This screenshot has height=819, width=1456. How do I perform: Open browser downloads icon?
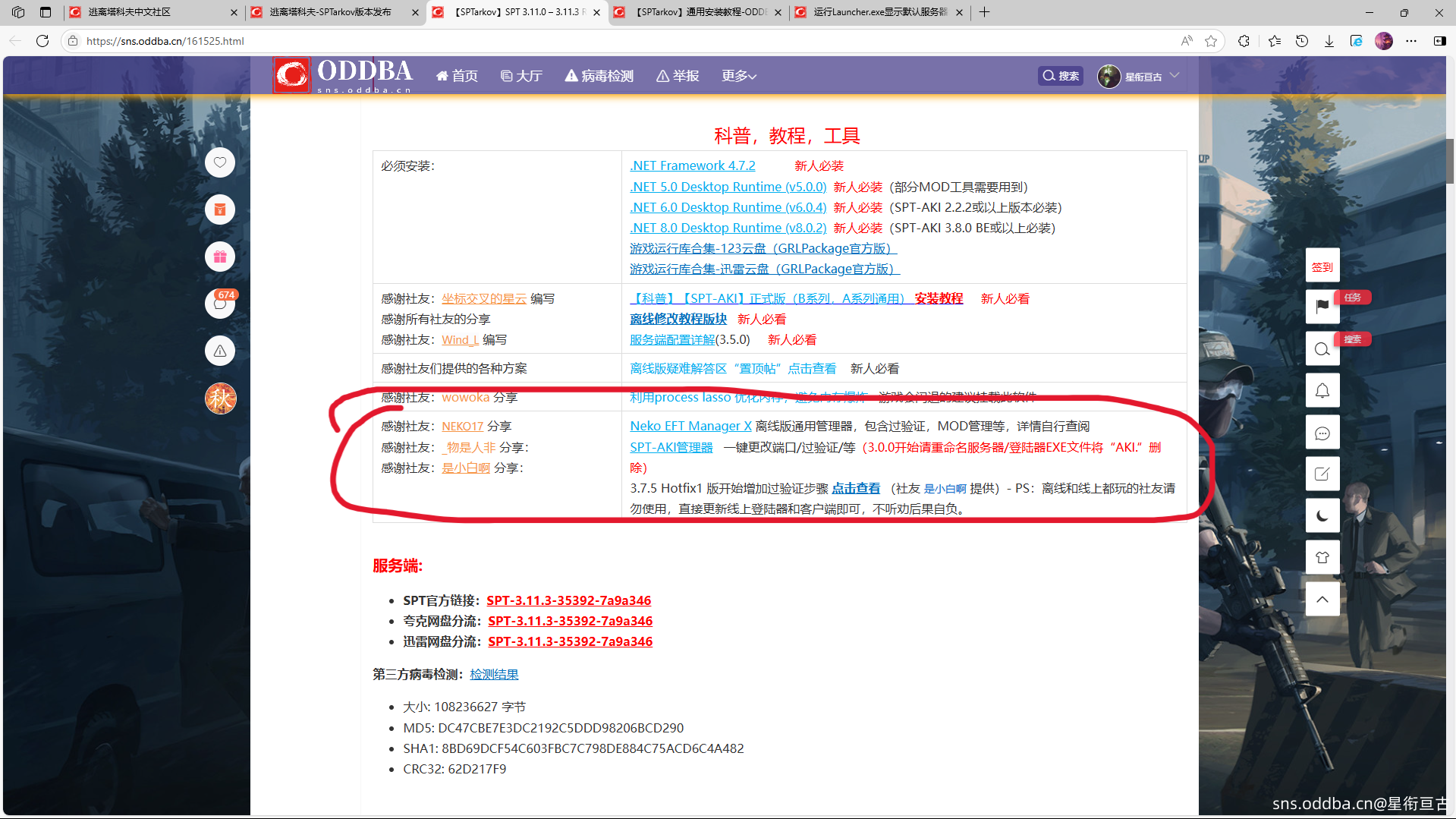1329,41
